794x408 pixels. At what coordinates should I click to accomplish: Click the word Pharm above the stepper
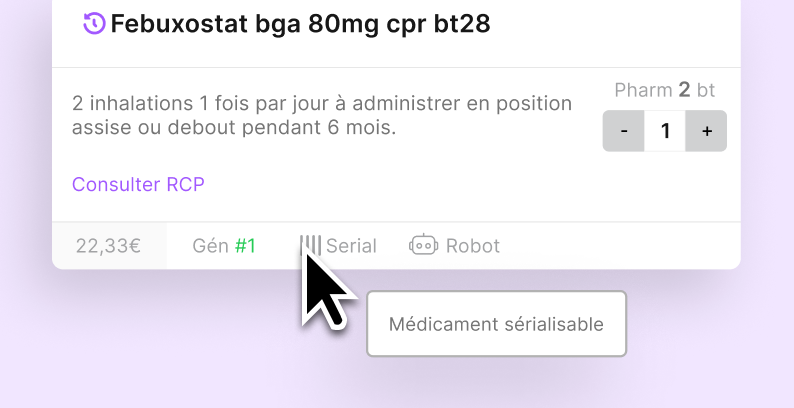click(x=643, y=90)
